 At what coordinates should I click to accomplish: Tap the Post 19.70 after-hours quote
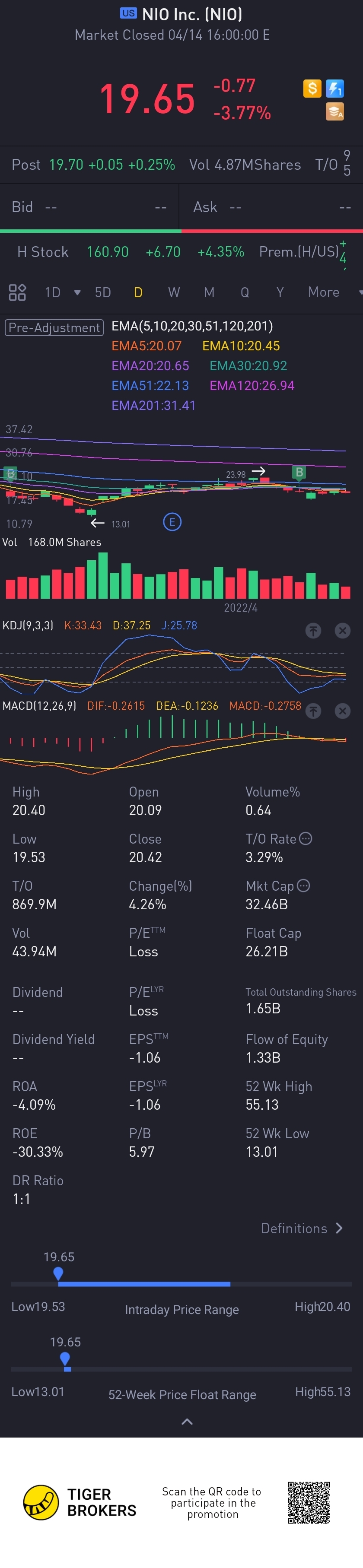coord(93,164)
